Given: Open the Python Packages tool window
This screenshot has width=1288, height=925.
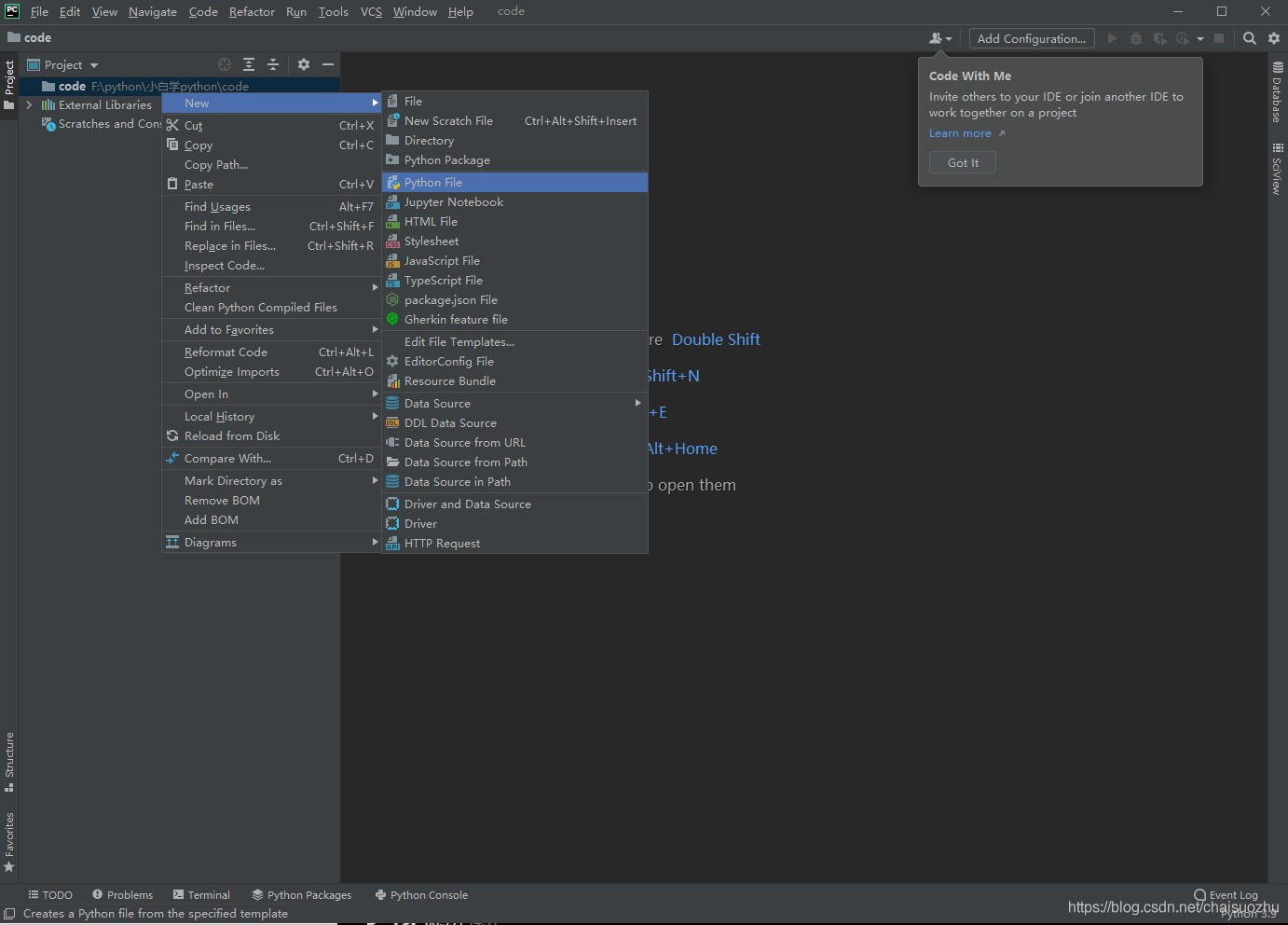Looking at the screenshot, I should pos(302,895).
